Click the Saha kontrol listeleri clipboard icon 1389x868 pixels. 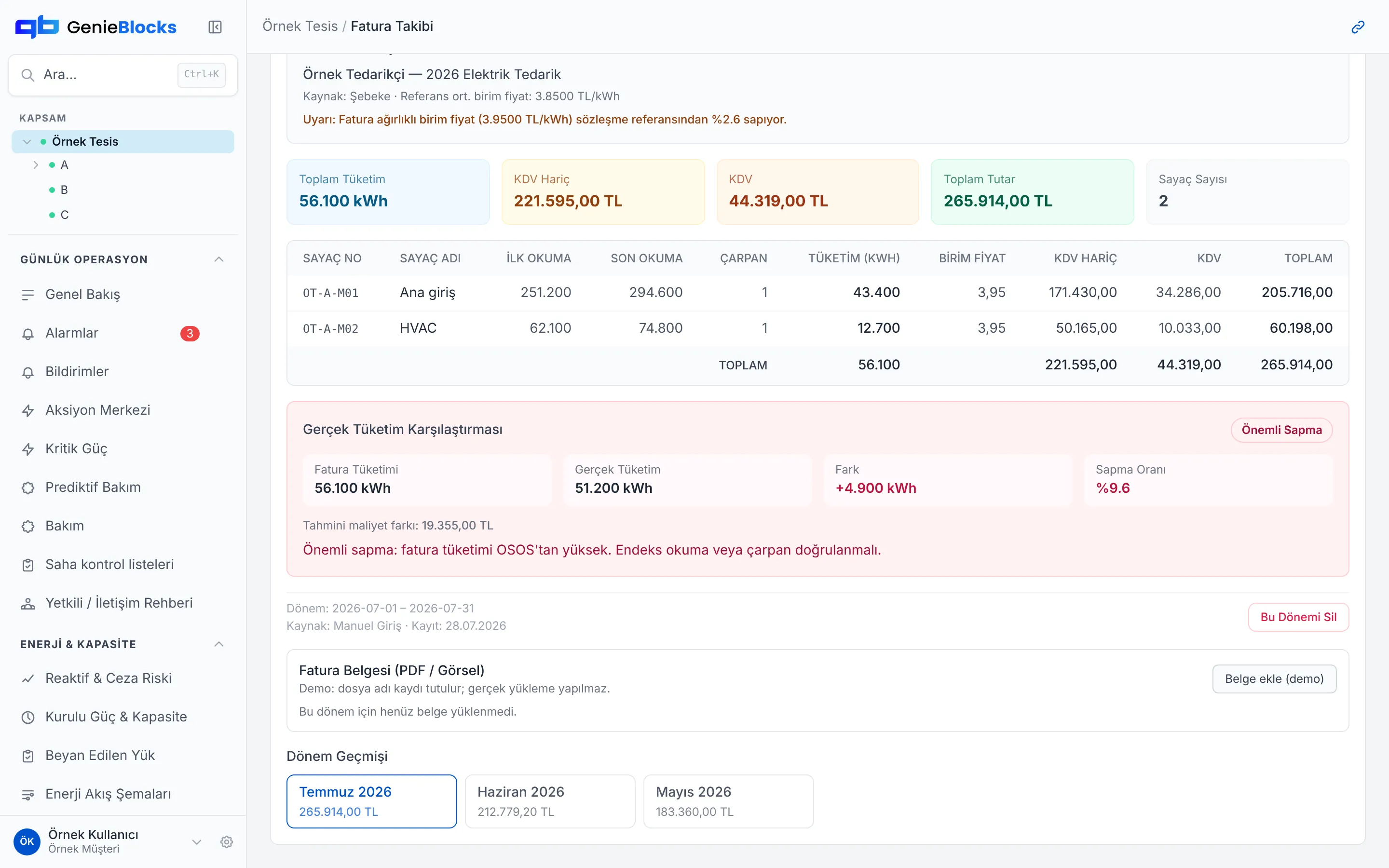point(27,565)
